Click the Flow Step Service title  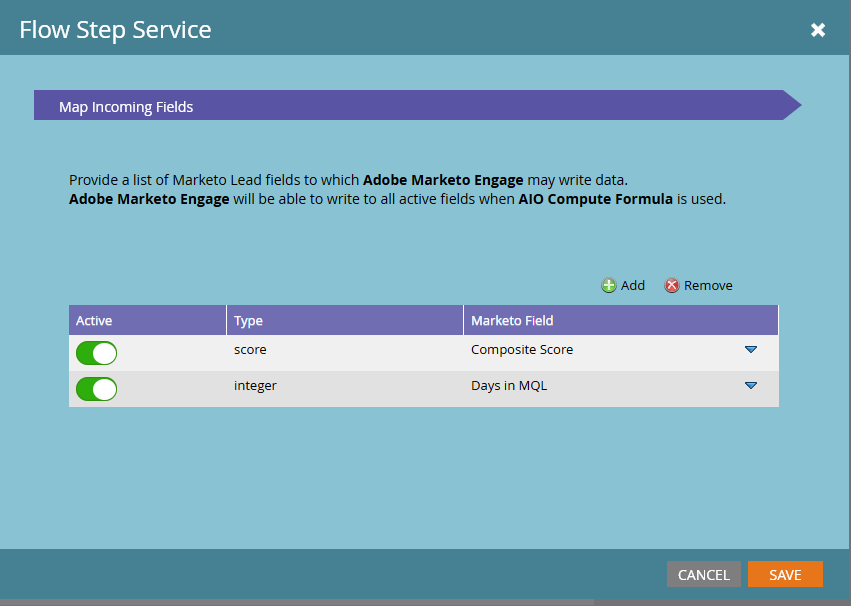[x=115, y=30]
